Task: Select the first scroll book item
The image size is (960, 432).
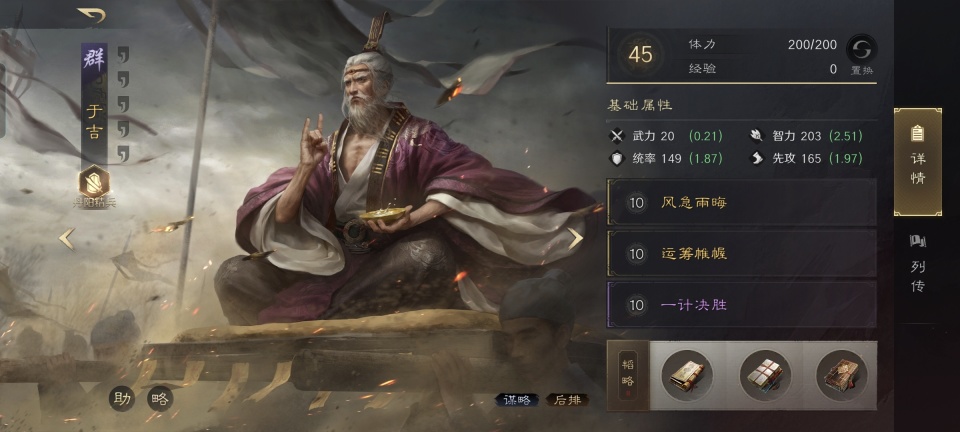Action: click(687, 375)
